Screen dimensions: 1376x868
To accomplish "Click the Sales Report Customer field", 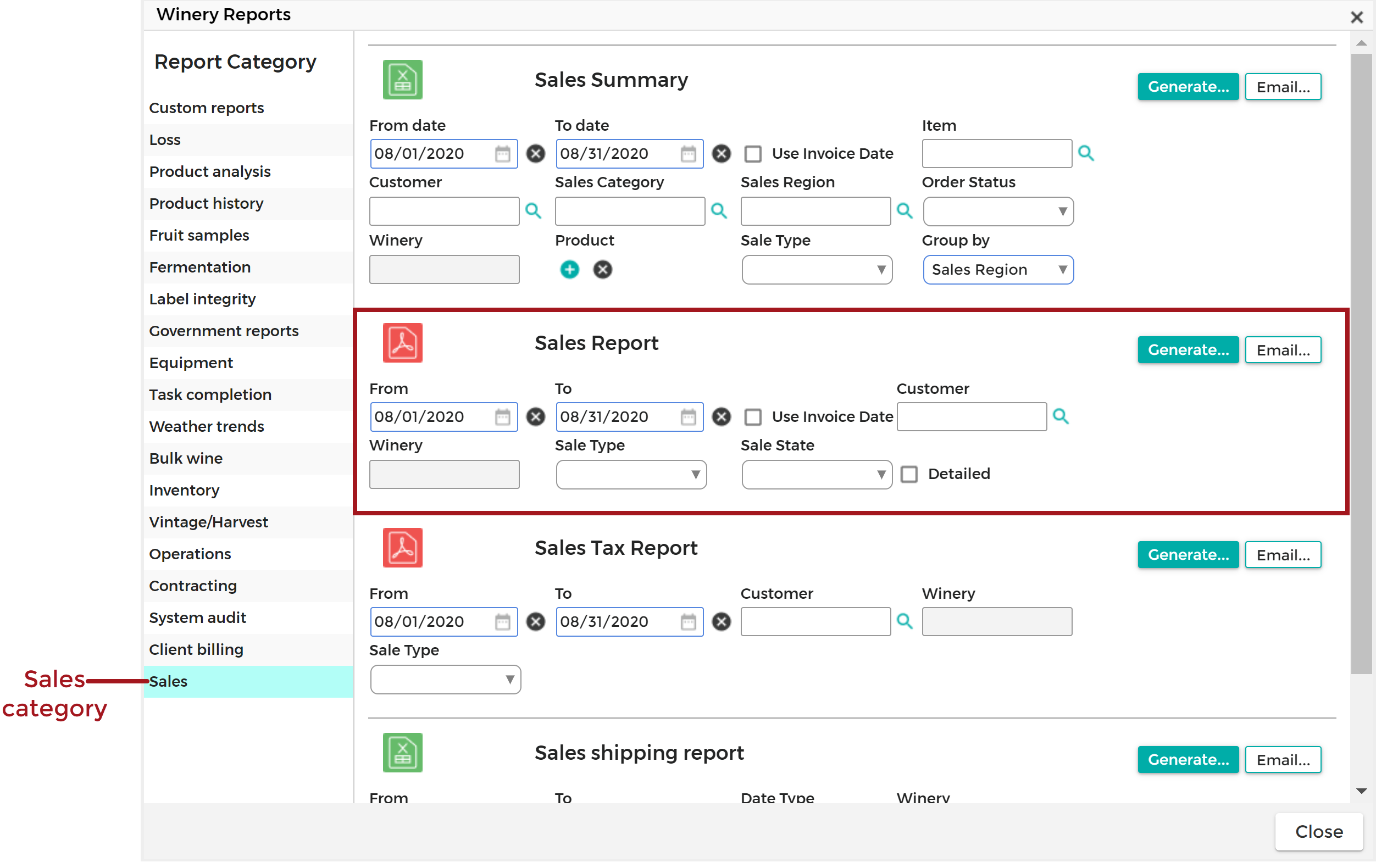I will (x=972, y=417).
